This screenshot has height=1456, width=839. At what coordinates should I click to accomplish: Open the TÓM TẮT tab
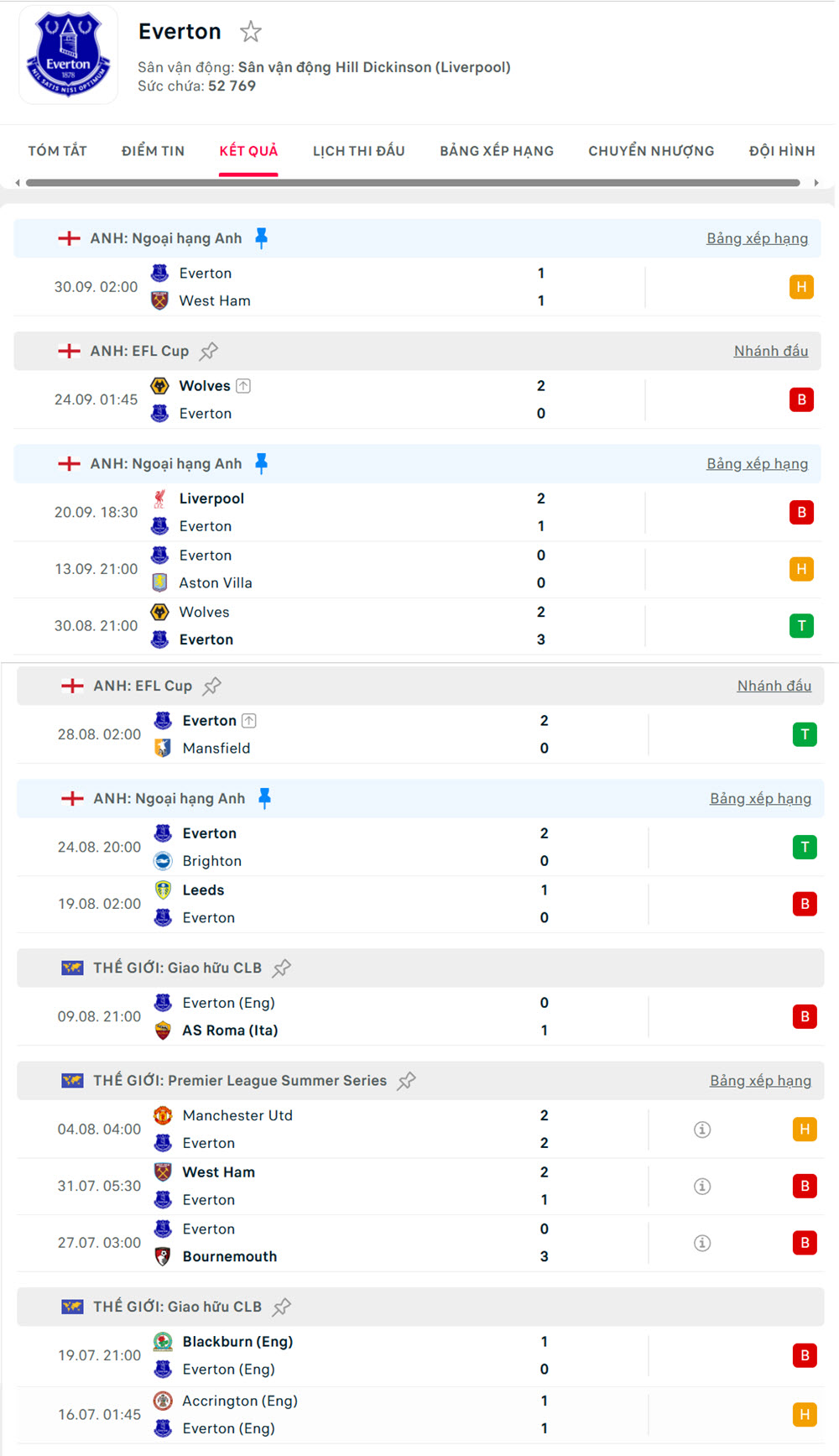[x=57, y=151]
